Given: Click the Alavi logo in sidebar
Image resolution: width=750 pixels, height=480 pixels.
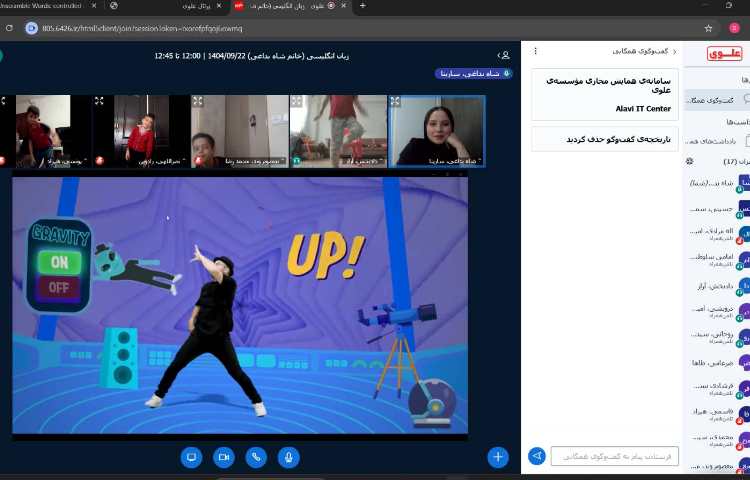Looking at the screenshot, I should tap(724, 54).
